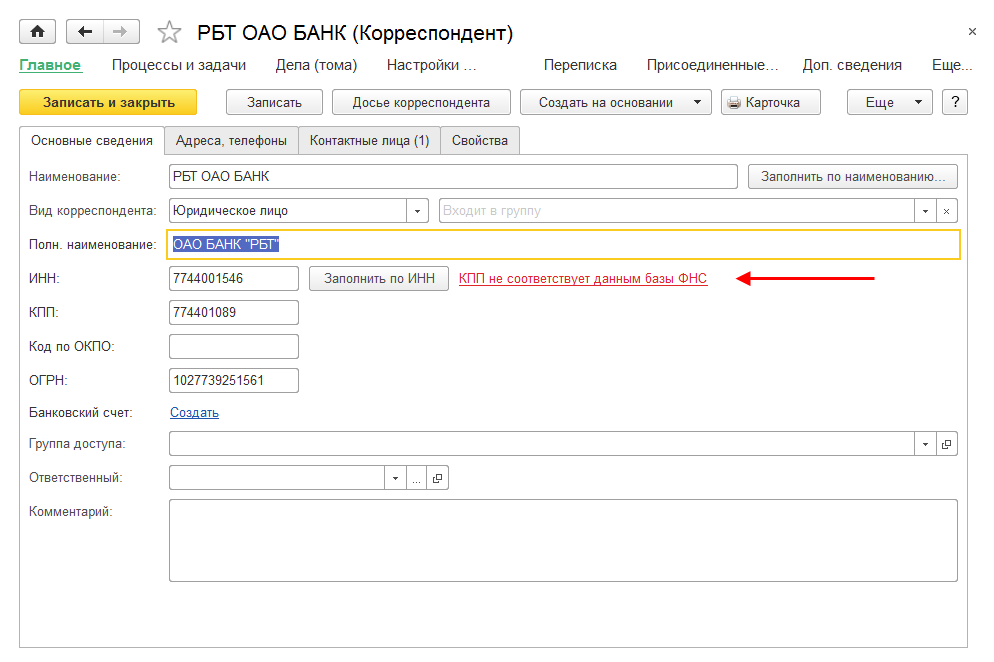Add form to favorites star
The height and width of the screenshot is (662, 994).
coord(169,32)
